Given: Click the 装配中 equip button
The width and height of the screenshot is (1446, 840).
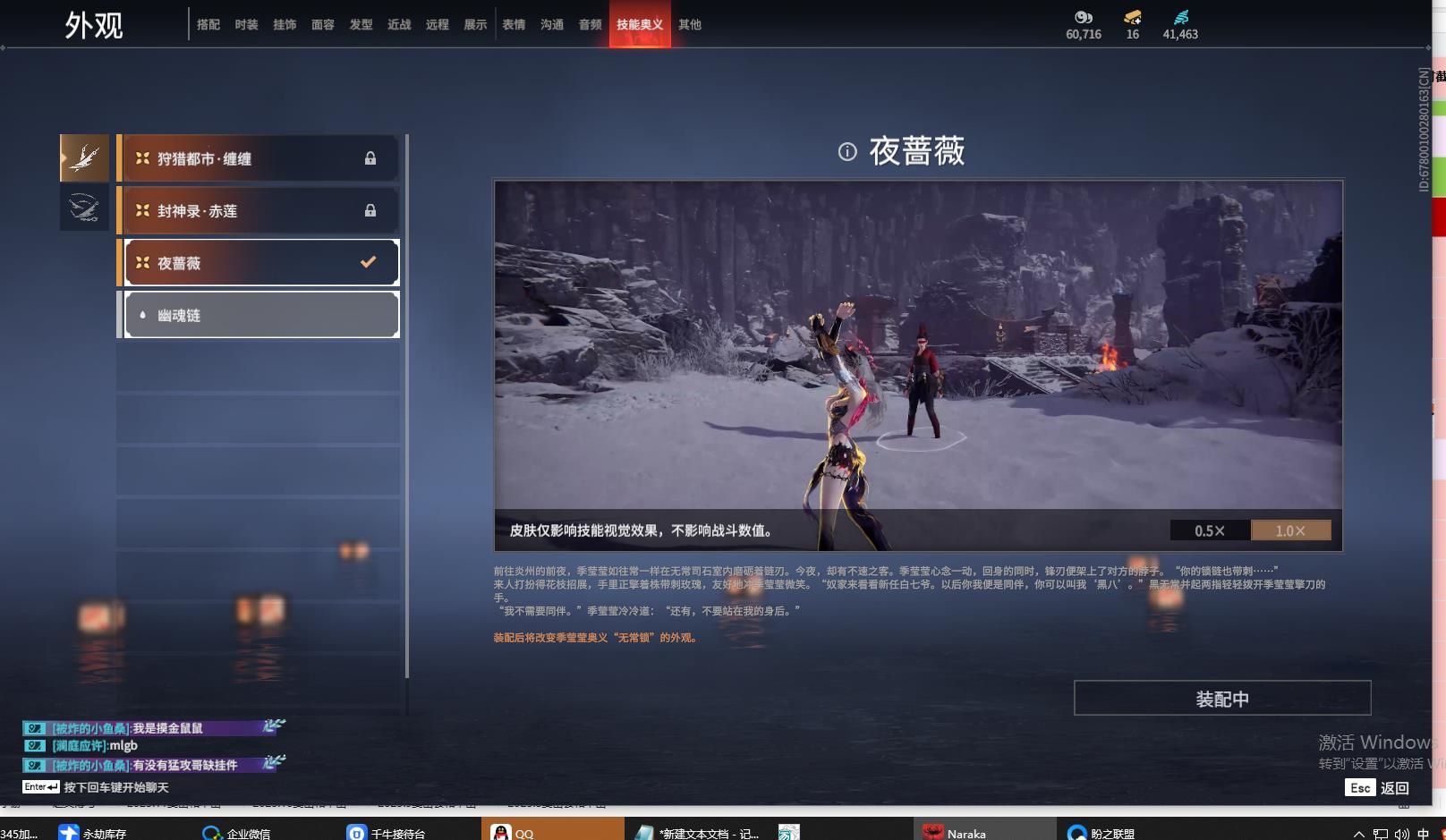Looking at the screenshot, I should [1221, 699].
